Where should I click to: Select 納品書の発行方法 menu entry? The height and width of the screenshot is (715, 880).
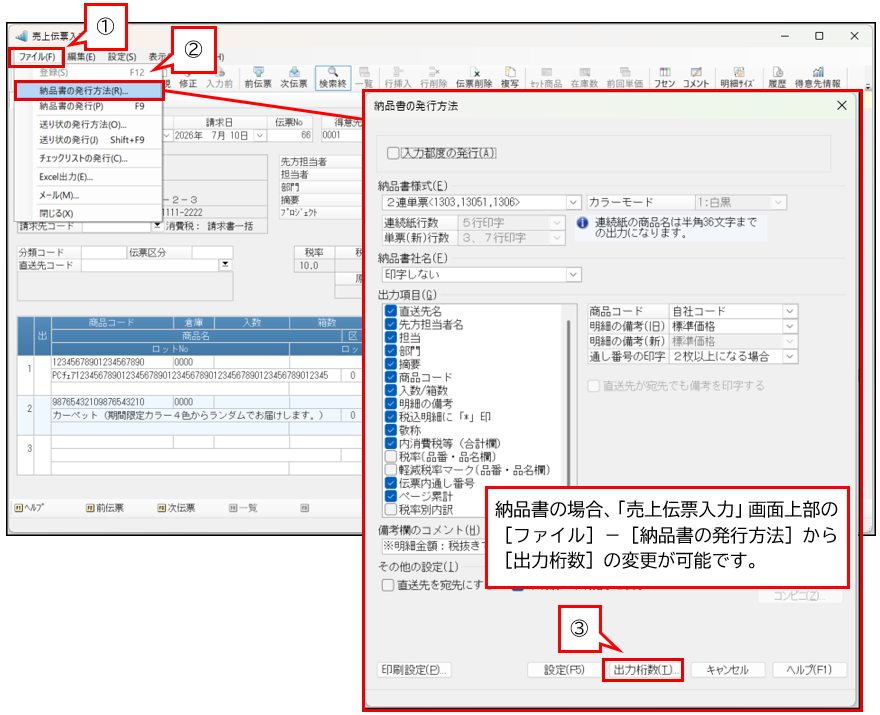[89, 91]
